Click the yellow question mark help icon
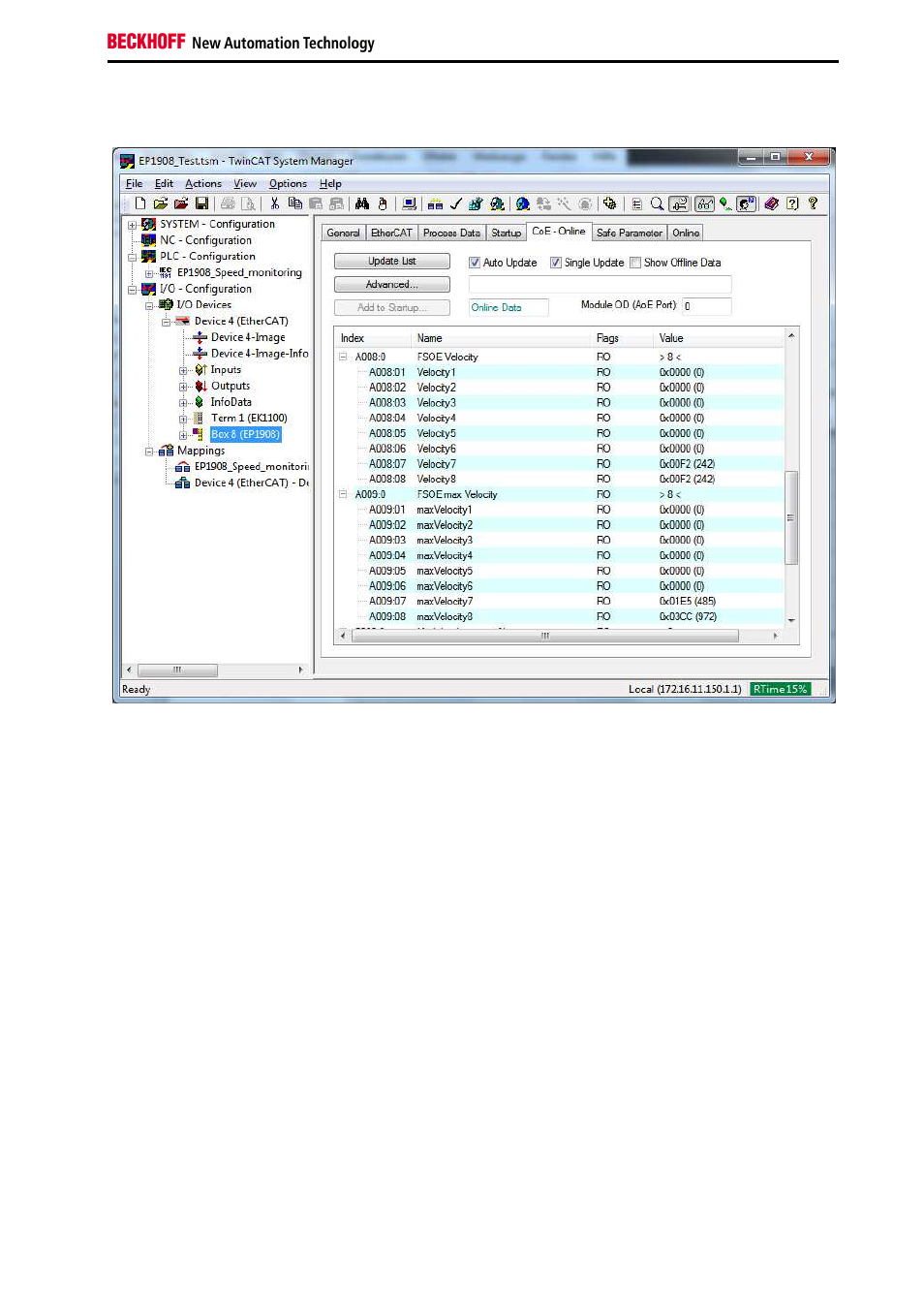The width and height of the screenshot is (924, 1309). pos(813,203)
